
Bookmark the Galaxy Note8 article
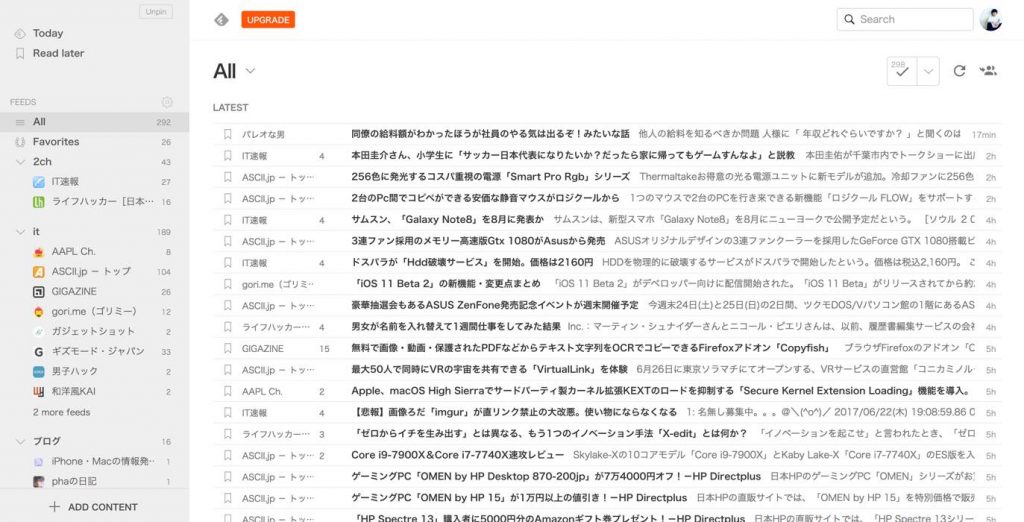227,220
